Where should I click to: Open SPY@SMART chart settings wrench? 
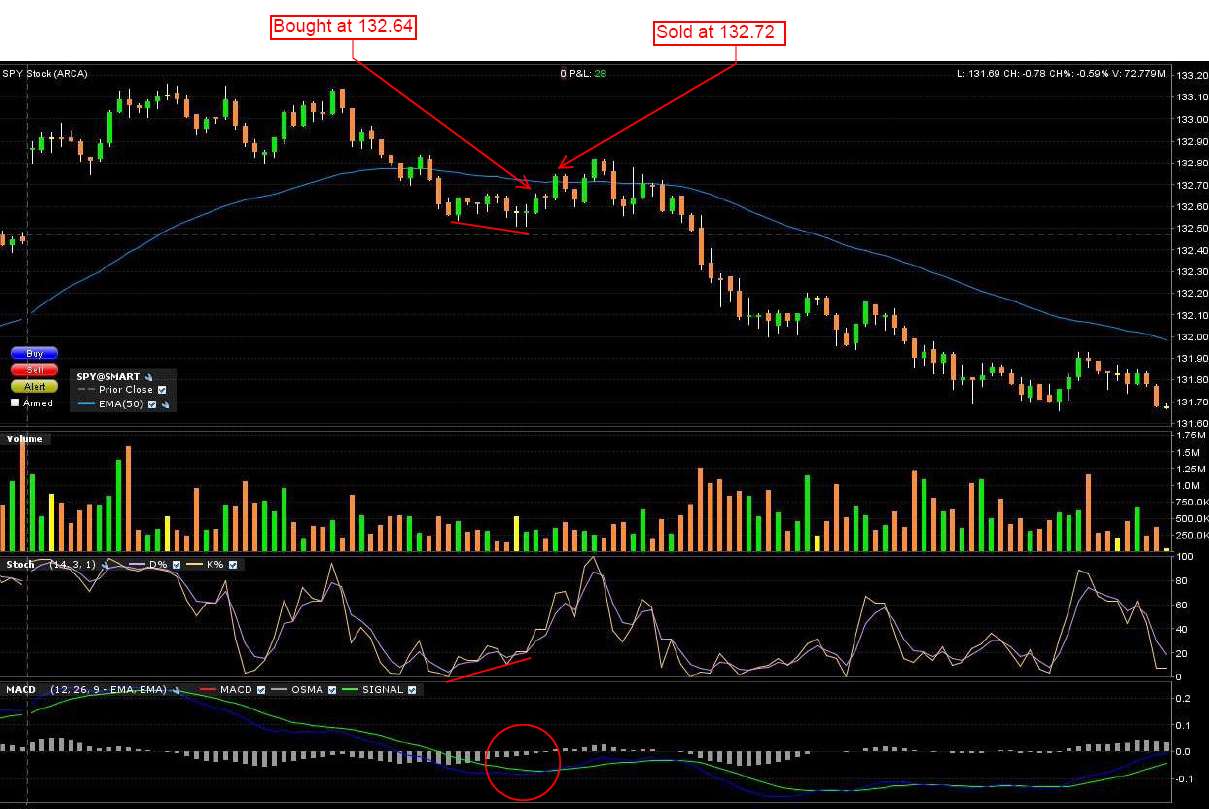(149, 377)
